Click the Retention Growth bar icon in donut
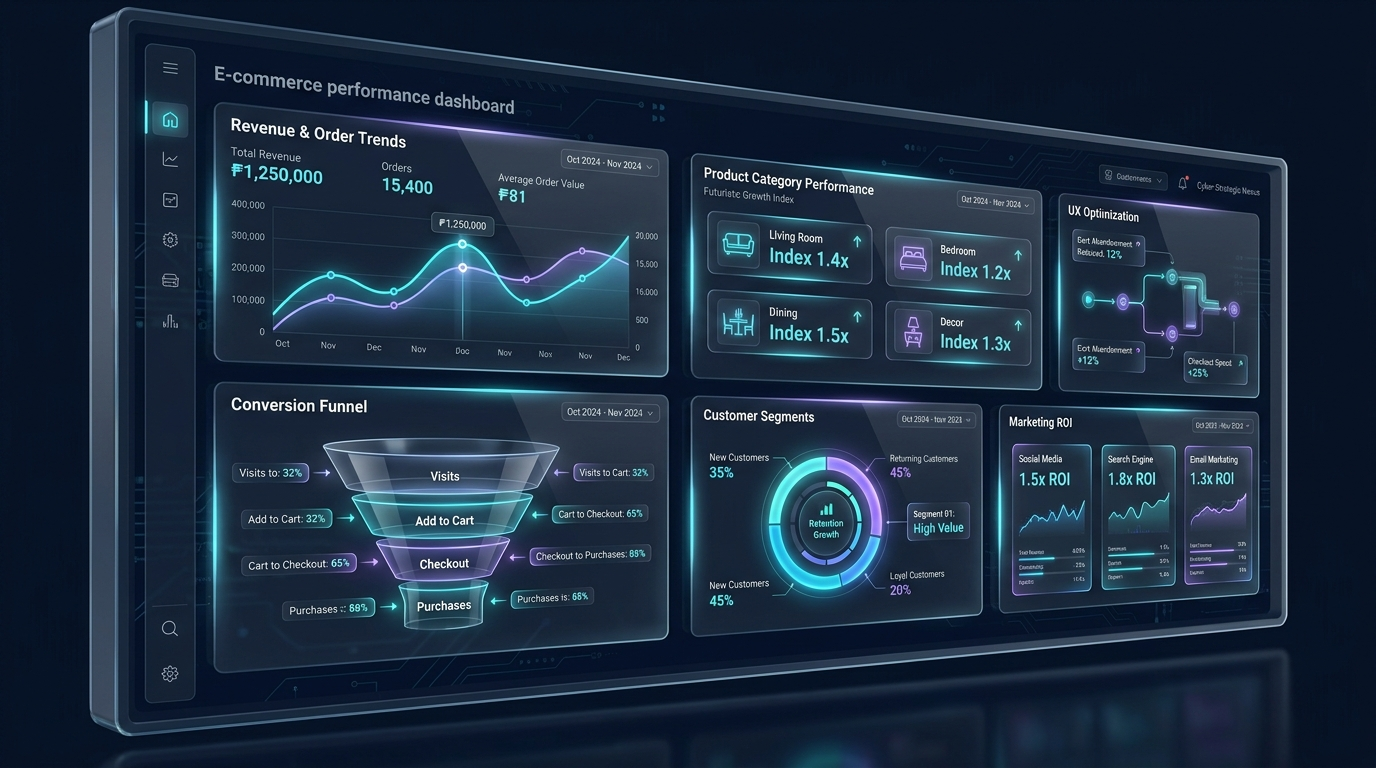This screenshot has height=768, width=1376. click(826, 509)
